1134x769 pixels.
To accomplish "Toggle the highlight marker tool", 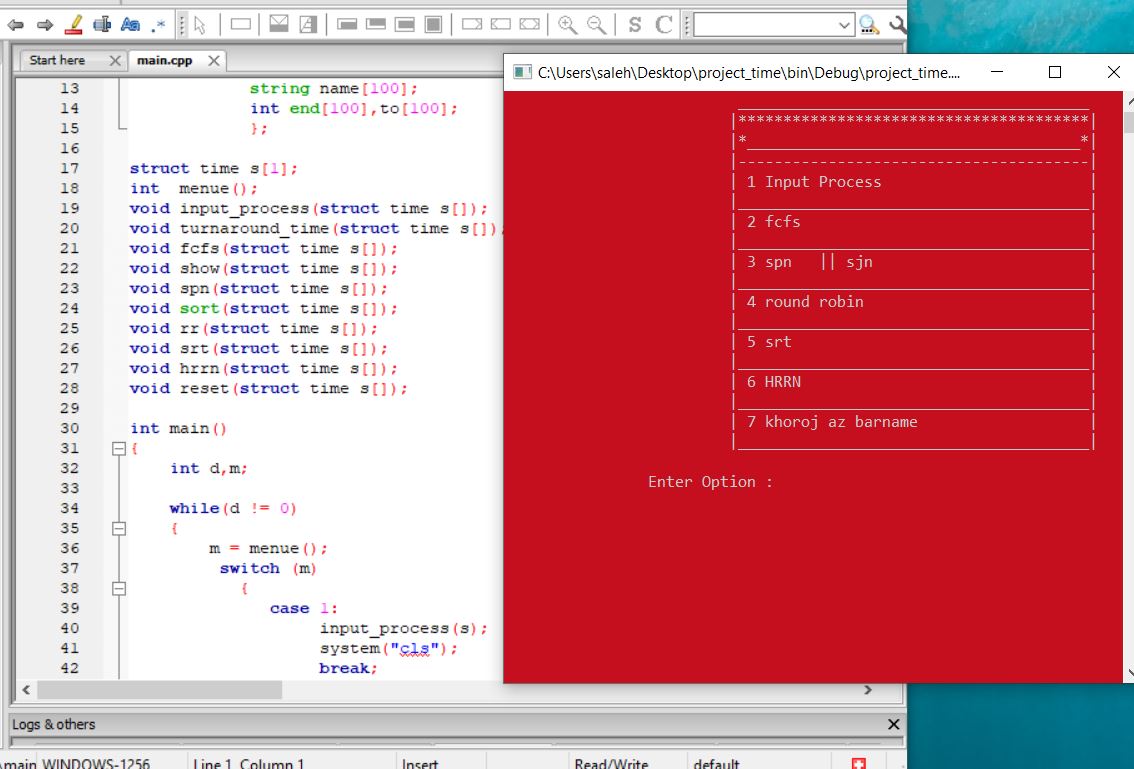I will 73,23.
